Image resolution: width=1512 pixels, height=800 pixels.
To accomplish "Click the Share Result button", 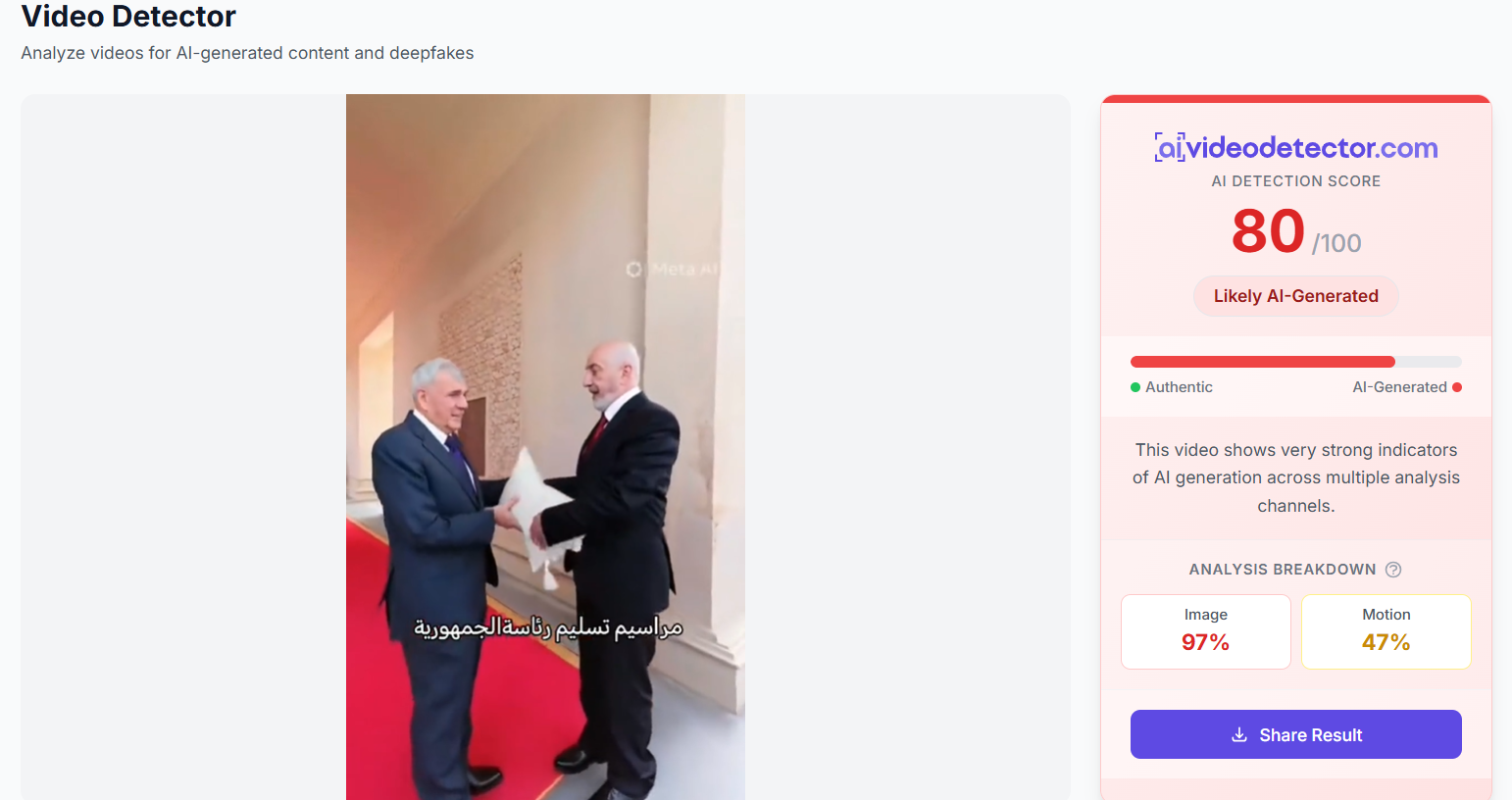I will click(x=1295, y=734).
